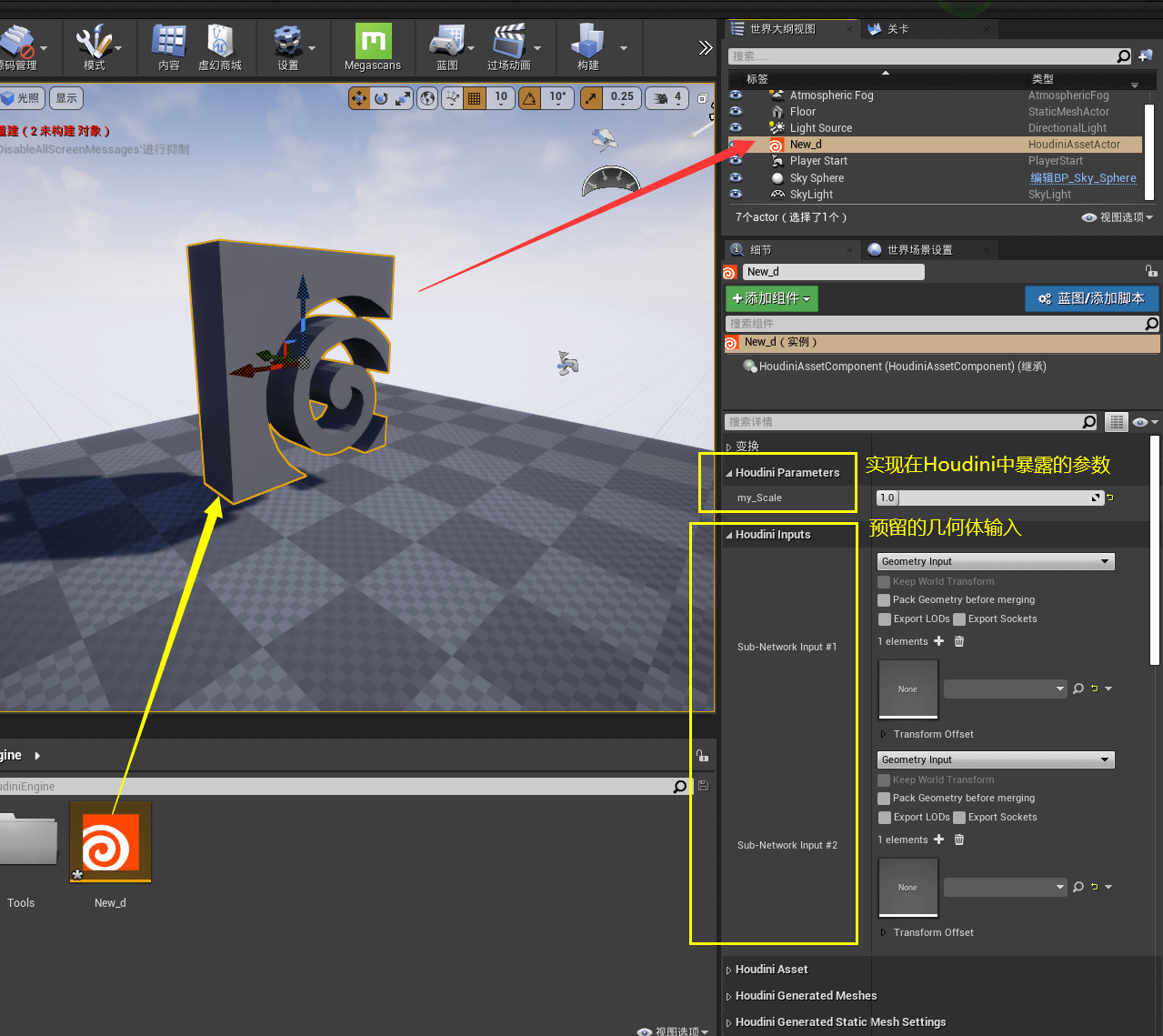The image size is (1163, 1036).
Task: Maximize the viewport with restore icon
Action: (x=702, y=98)
